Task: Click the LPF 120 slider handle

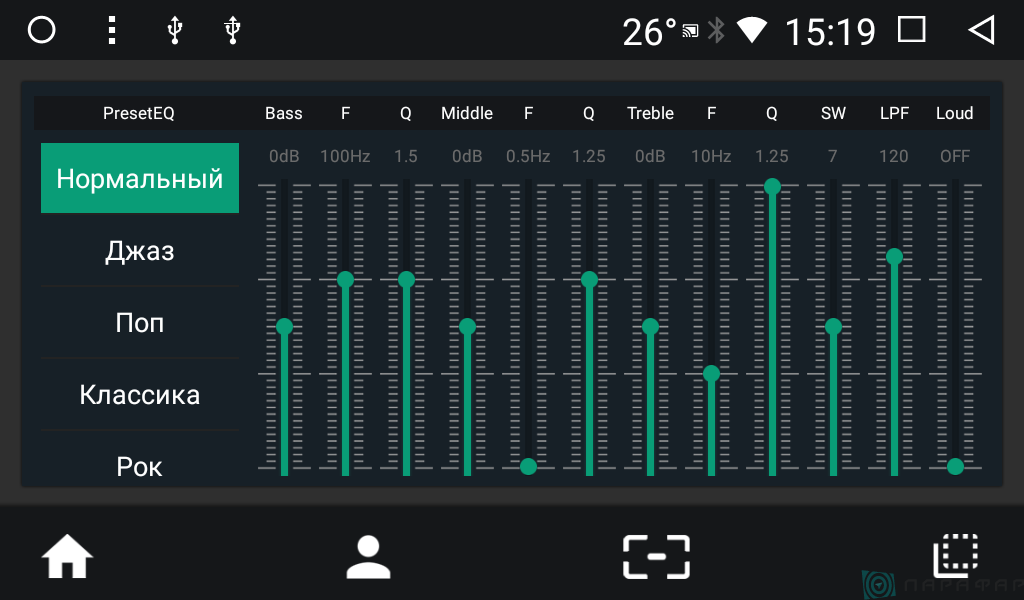Action: 894,256
